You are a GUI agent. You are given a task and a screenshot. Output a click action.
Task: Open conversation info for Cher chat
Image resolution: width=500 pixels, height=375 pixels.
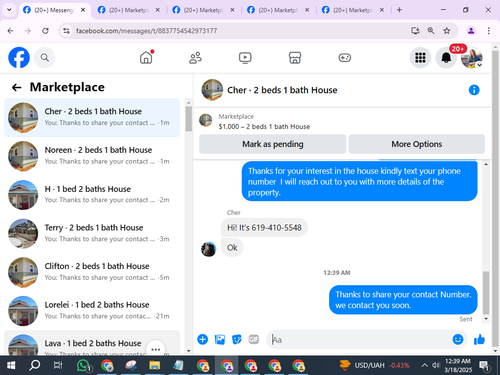point(474,90)
